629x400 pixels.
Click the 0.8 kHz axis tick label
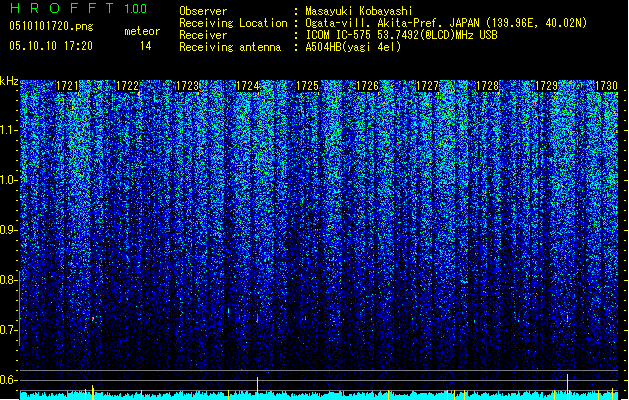[x=8, y=280]
